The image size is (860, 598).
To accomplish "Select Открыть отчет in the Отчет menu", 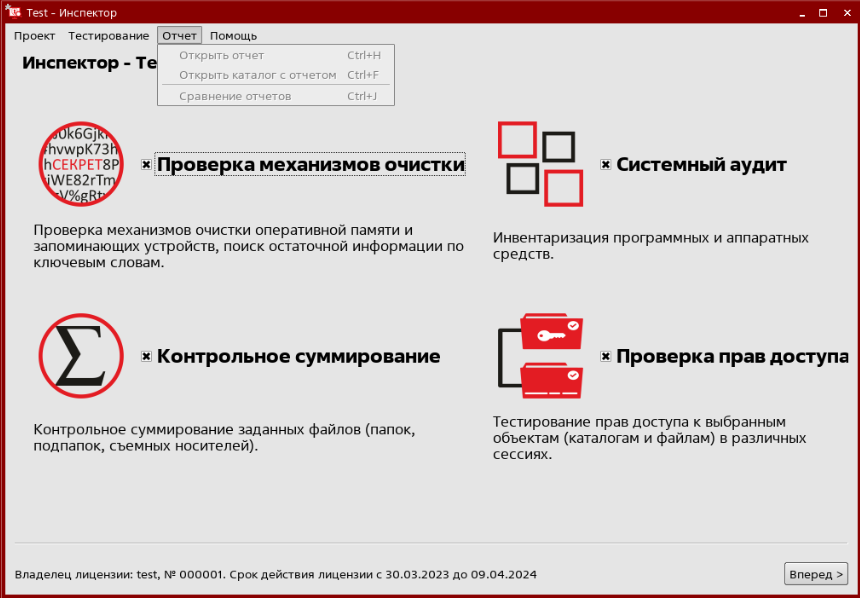I will click(x=222, y=55).
